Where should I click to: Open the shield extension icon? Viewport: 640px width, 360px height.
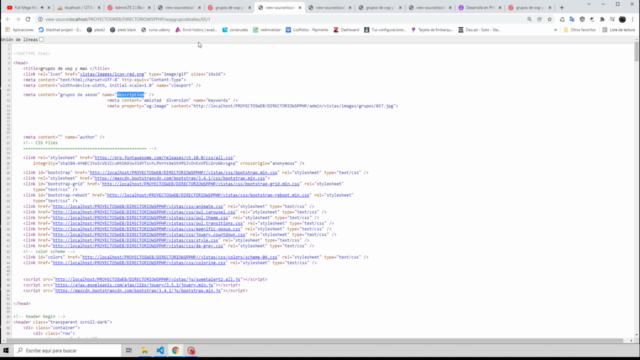pos(582,19)
